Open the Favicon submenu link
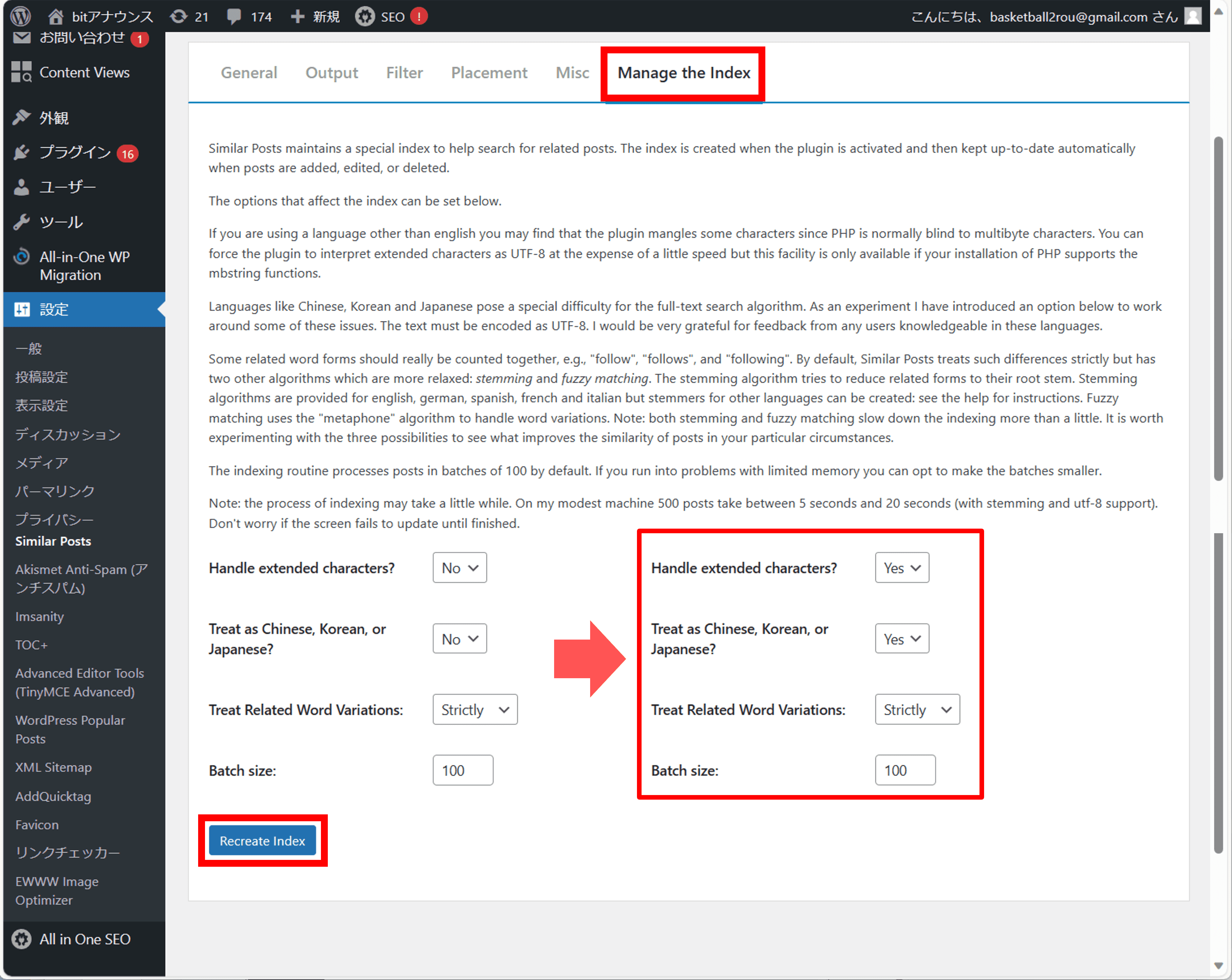This screenshot has width=1232, height=980. 37,825
